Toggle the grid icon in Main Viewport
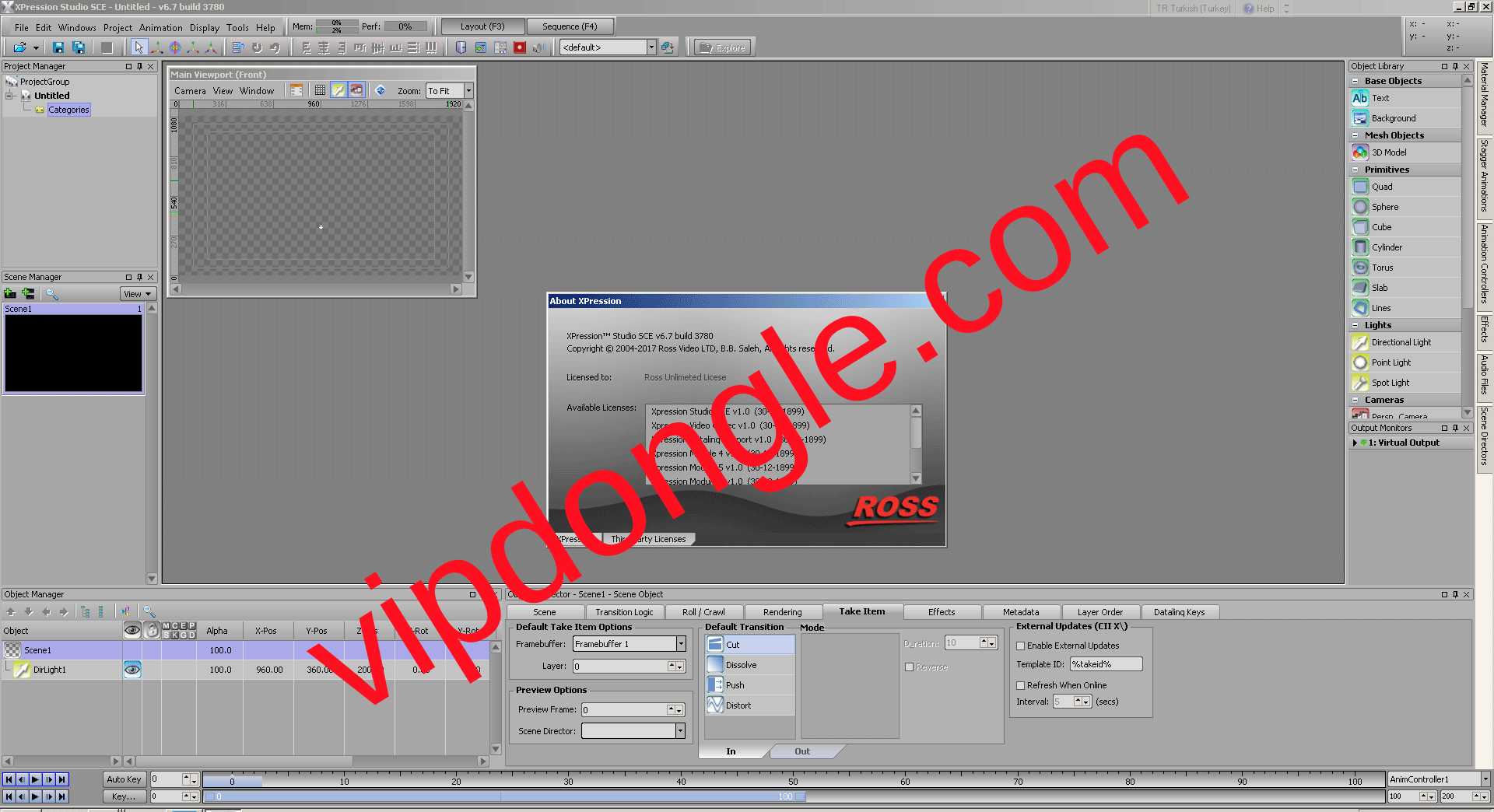 pyautogui.click(x=320, y=90)
